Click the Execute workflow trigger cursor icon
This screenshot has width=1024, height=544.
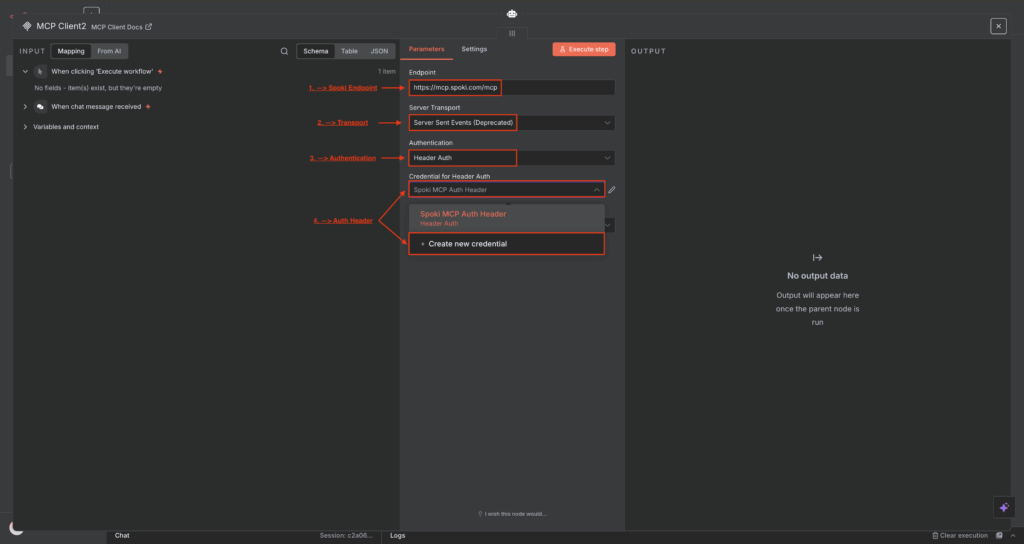40,72
